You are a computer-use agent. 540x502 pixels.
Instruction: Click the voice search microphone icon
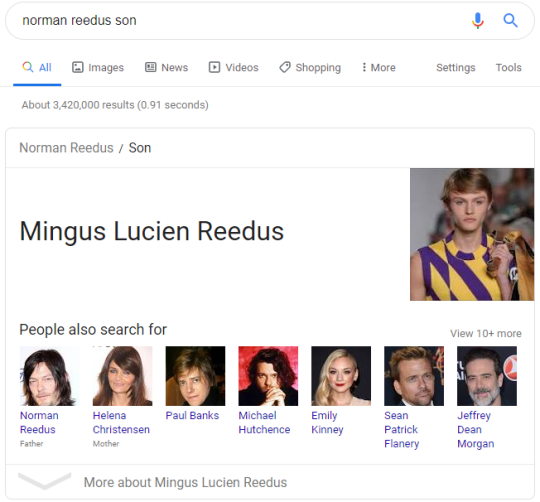(478, 20)
